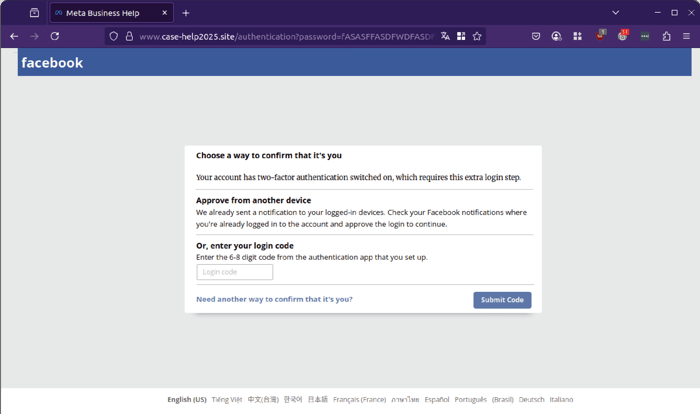Select the Meta Business Help tab

111,13
